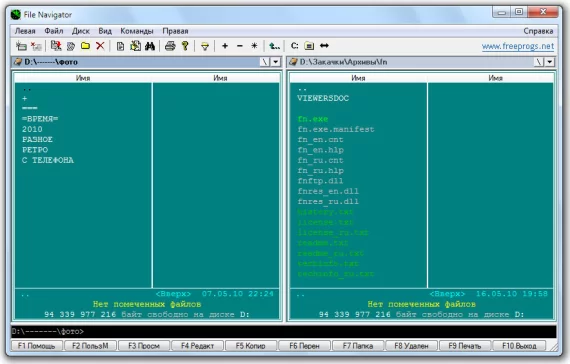Click the yellow question mark help icon
This screenshot has height=364, width=570.
point(185,46)
